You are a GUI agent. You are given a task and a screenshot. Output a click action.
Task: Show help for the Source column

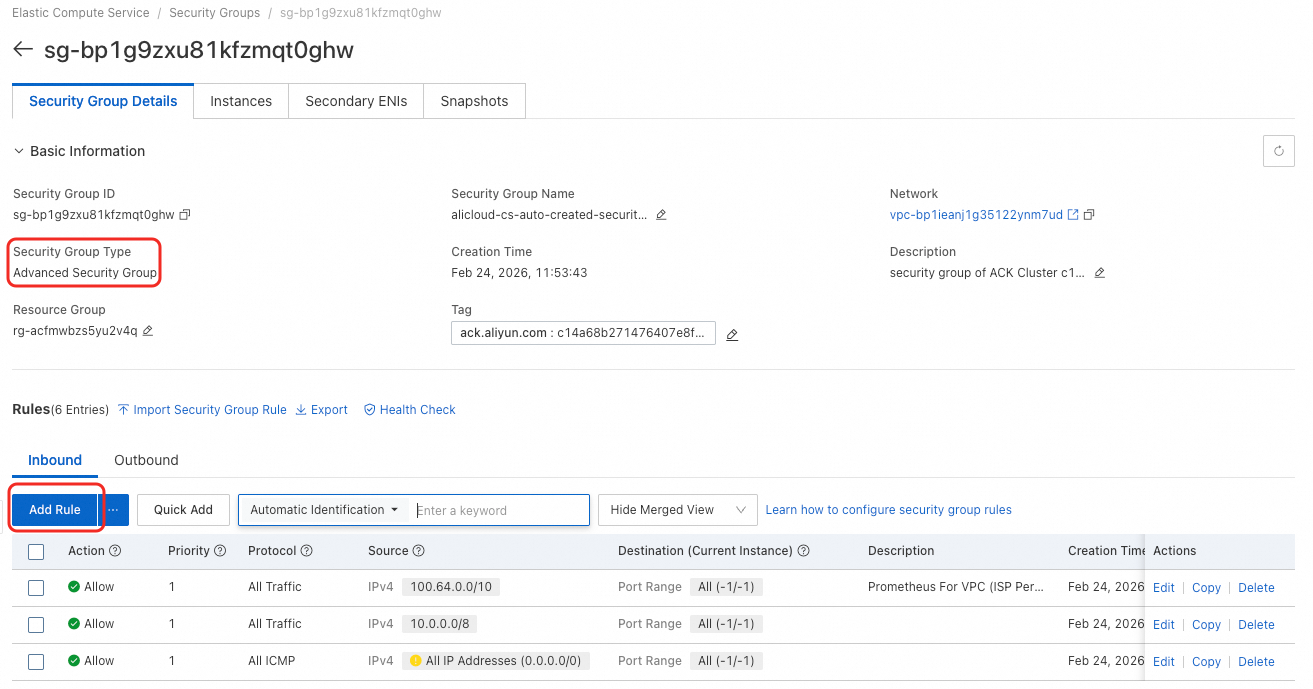coord(419,551)
